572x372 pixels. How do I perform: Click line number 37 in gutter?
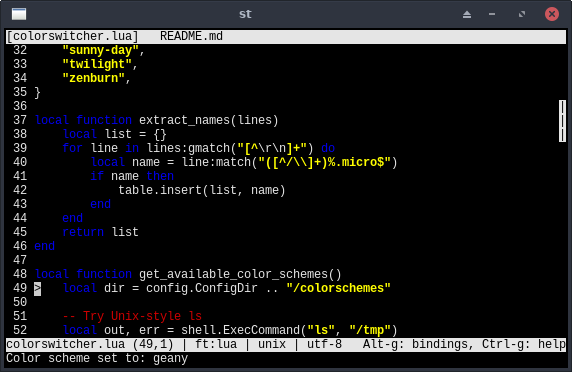(20, 120)
